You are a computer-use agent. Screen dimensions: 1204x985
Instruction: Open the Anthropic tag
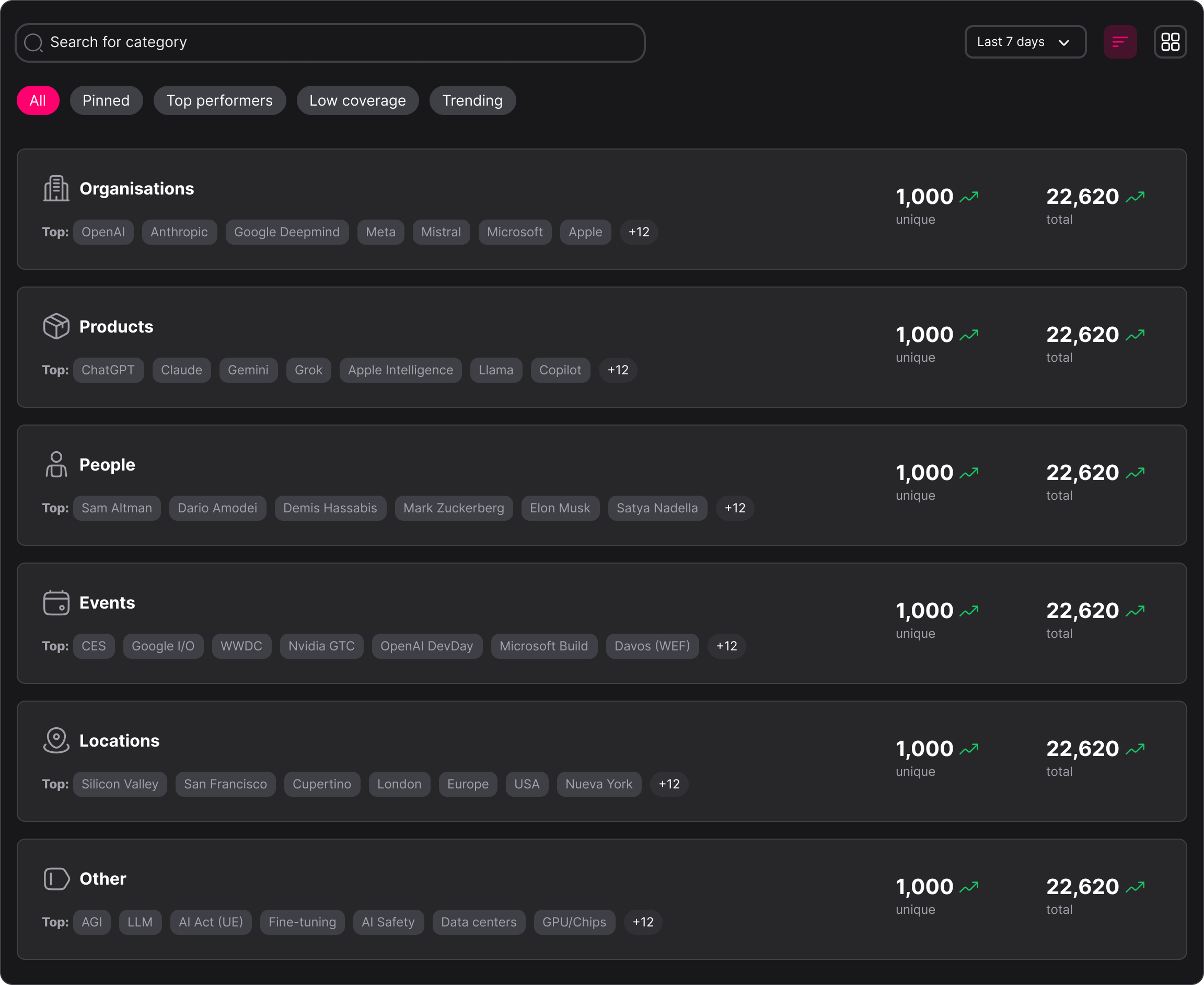pos(179,232)
